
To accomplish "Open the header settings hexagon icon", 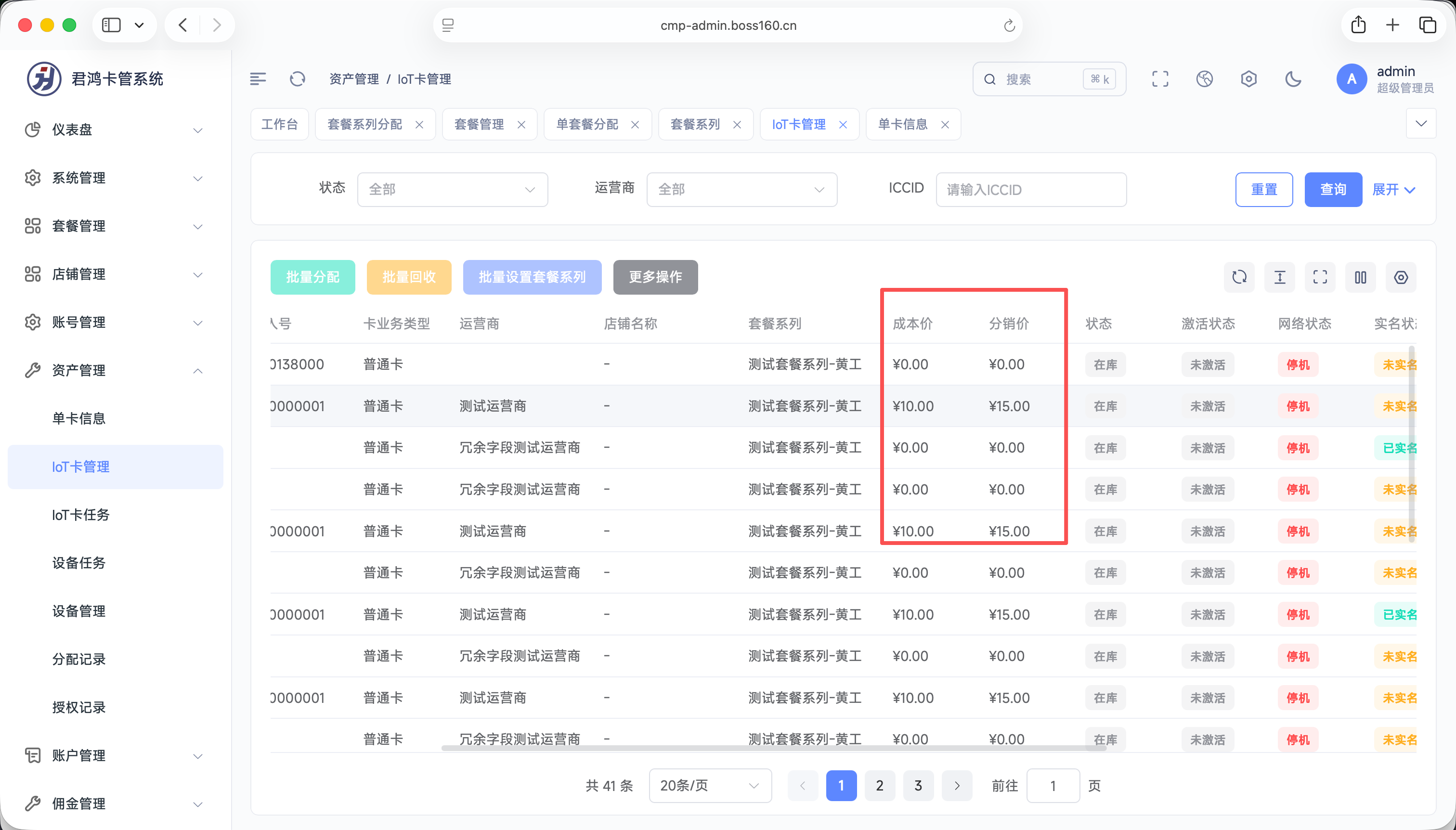I will click(x=1248, y=79).
